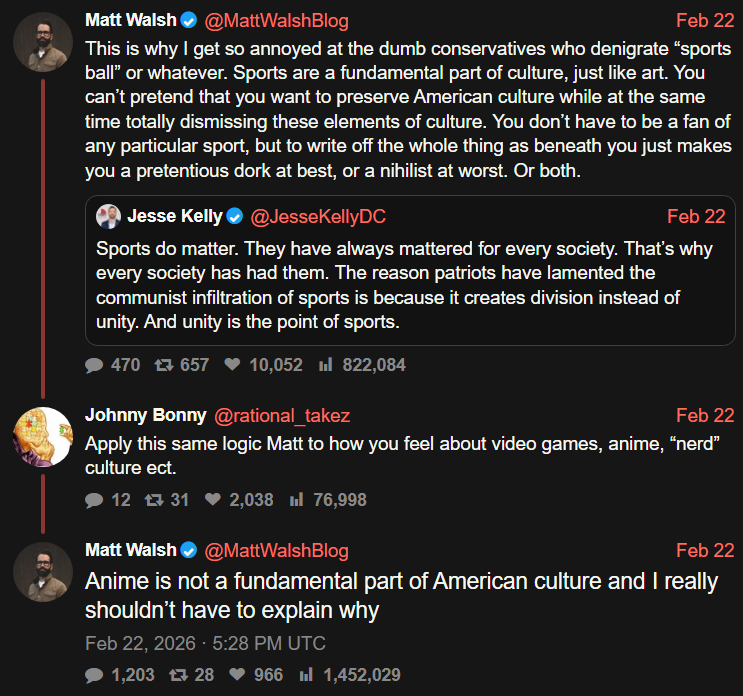
Task: Click Matt Walsh's avatar on the top tweet
Action: [x=42, y=42]
